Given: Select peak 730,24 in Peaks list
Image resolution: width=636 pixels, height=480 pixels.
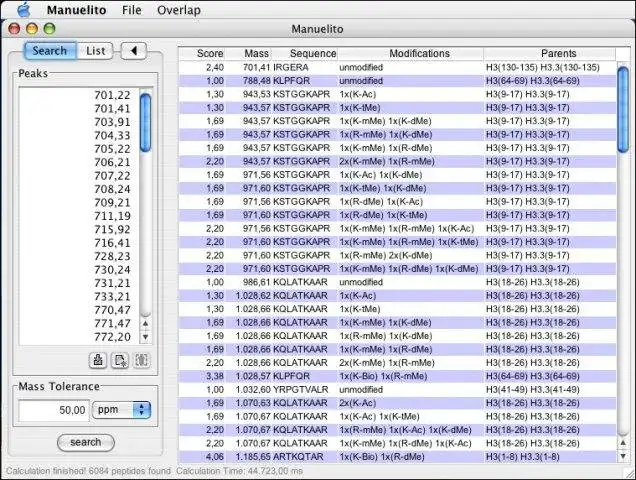Looking at the screenshot, I should coord(112,269).
